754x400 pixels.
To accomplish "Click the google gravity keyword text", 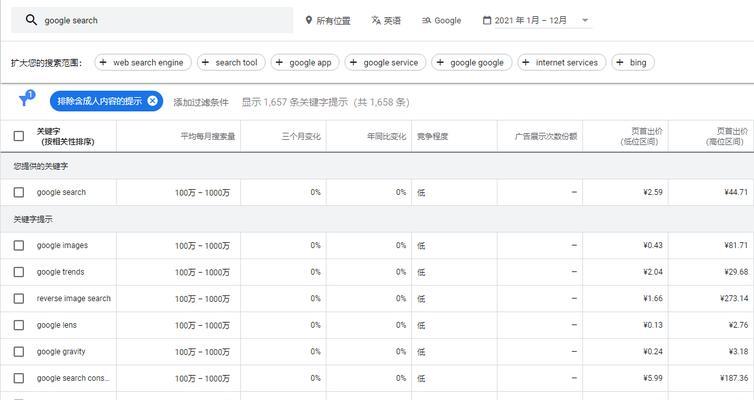I will [61, 351].
